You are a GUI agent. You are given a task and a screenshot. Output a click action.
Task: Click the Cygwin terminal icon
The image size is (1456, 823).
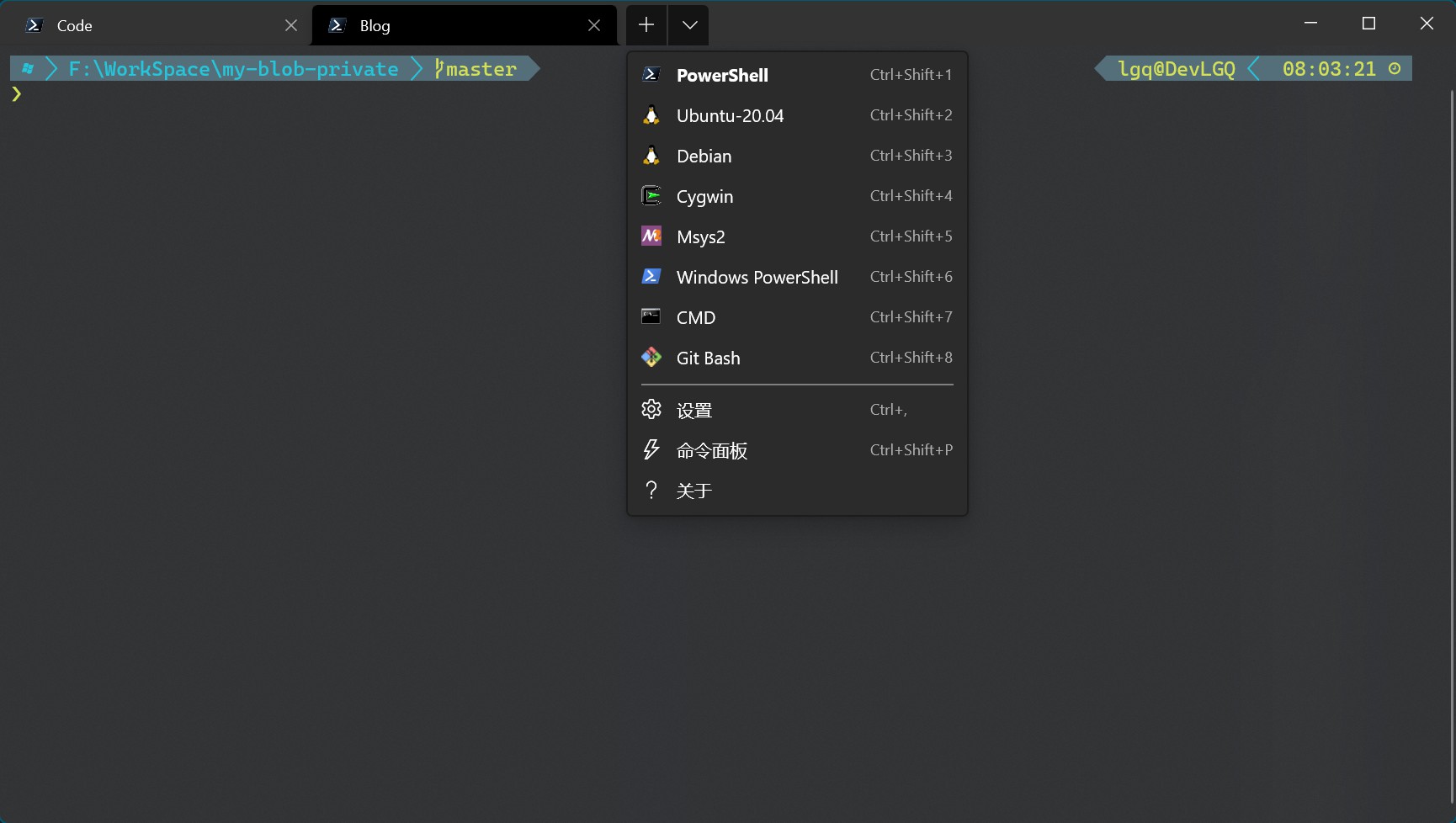[x=651, y=195]
